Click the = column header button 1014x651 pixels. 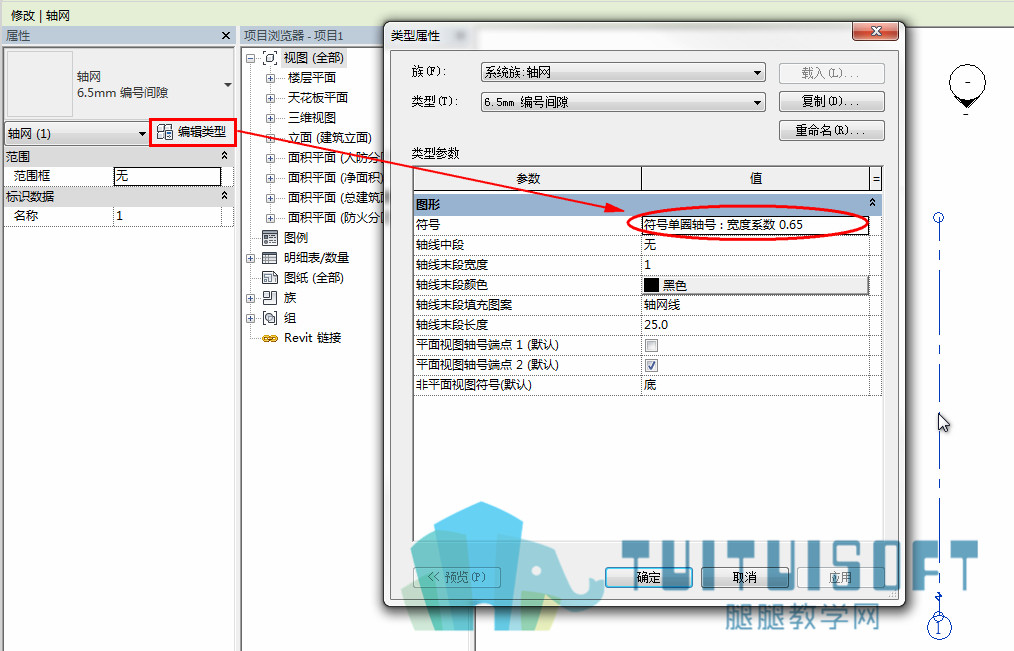pos(876,179)
